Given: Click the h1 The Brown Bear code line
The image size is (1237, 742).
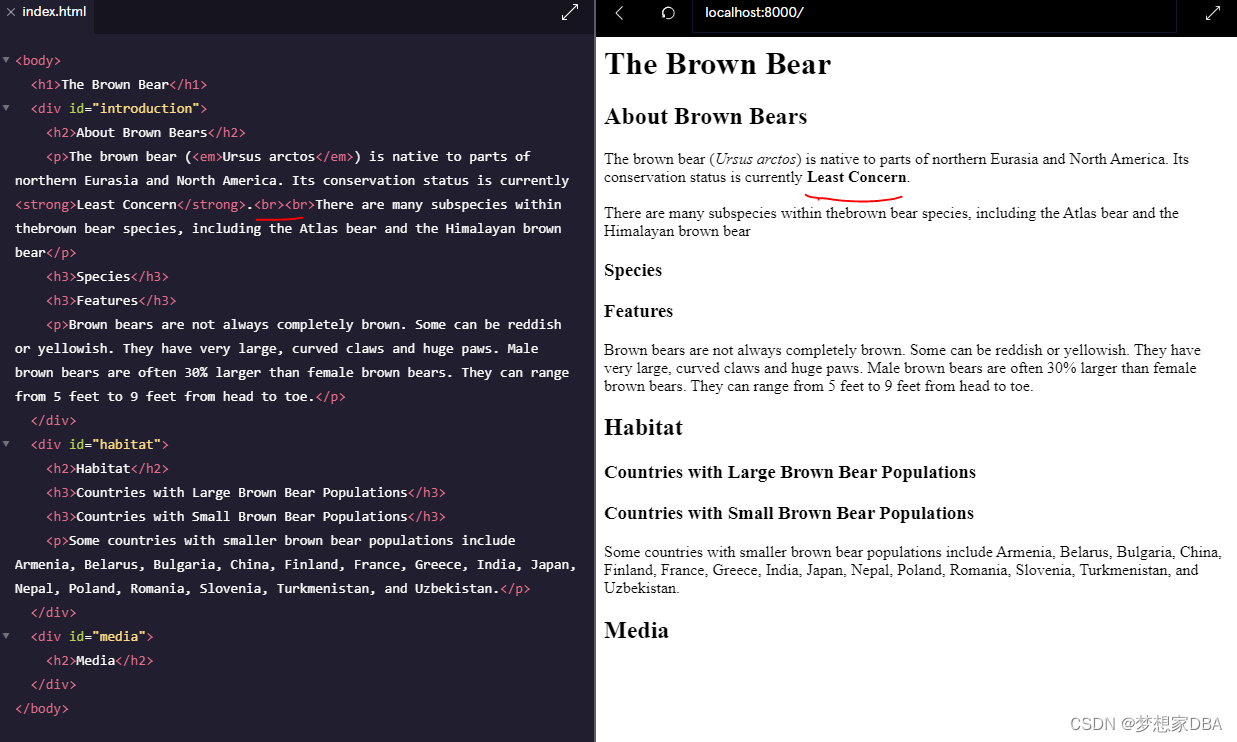Looking at the screenshot, I should pos(119,85).
